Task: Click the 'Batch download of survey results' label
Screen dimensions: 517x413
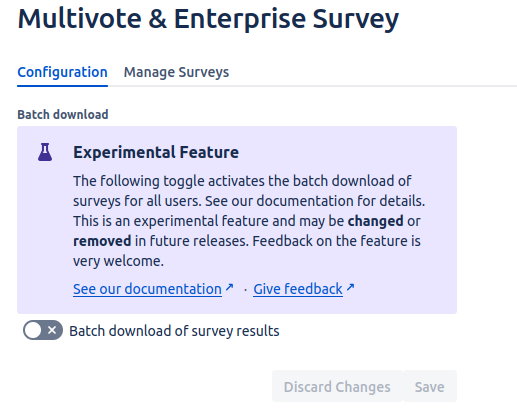Action: click(x=174, y=331)
